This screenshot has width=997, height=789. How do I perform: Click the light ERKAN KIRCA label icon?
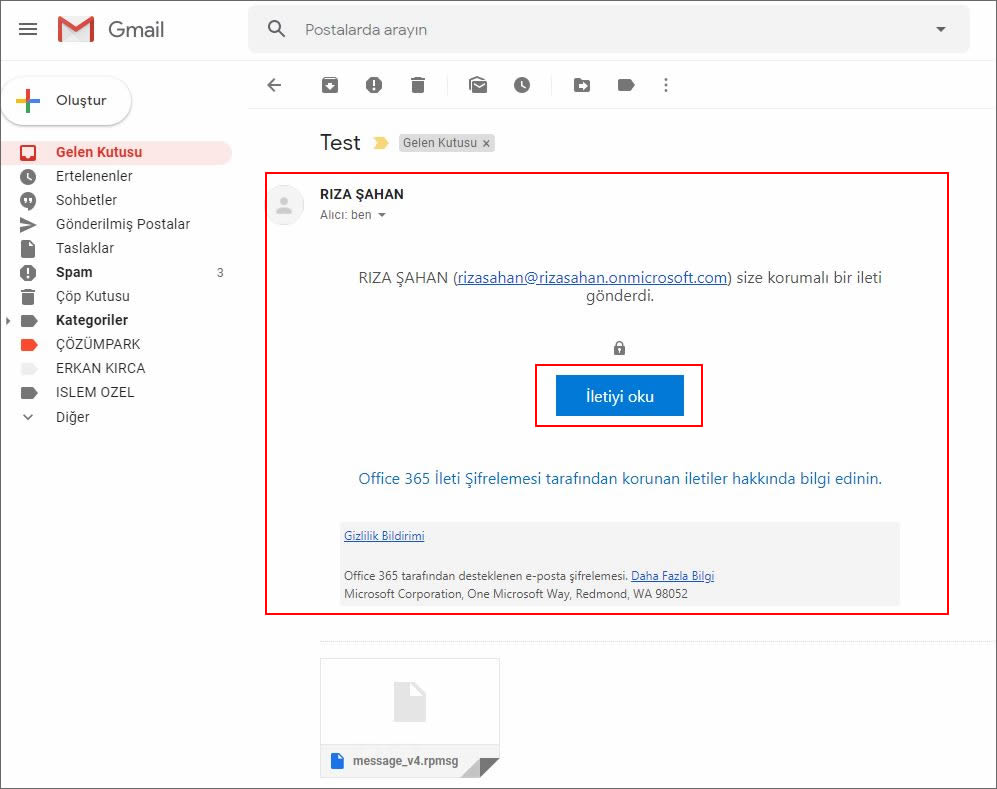click(x=29, y=369)
